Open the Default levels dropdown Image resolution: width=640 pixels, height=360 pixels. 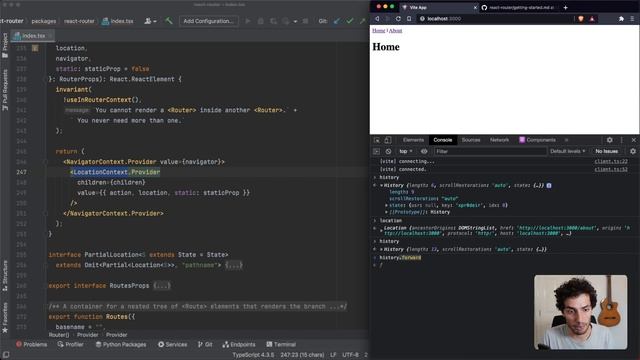[567, 151]
